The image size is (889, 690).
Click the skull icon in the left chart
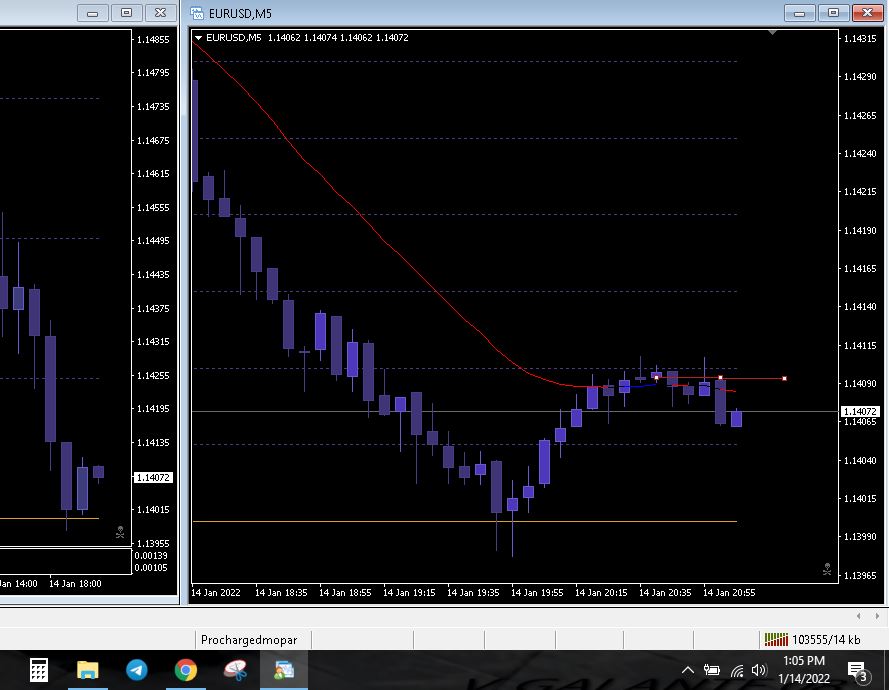click(x=120, y=532)
